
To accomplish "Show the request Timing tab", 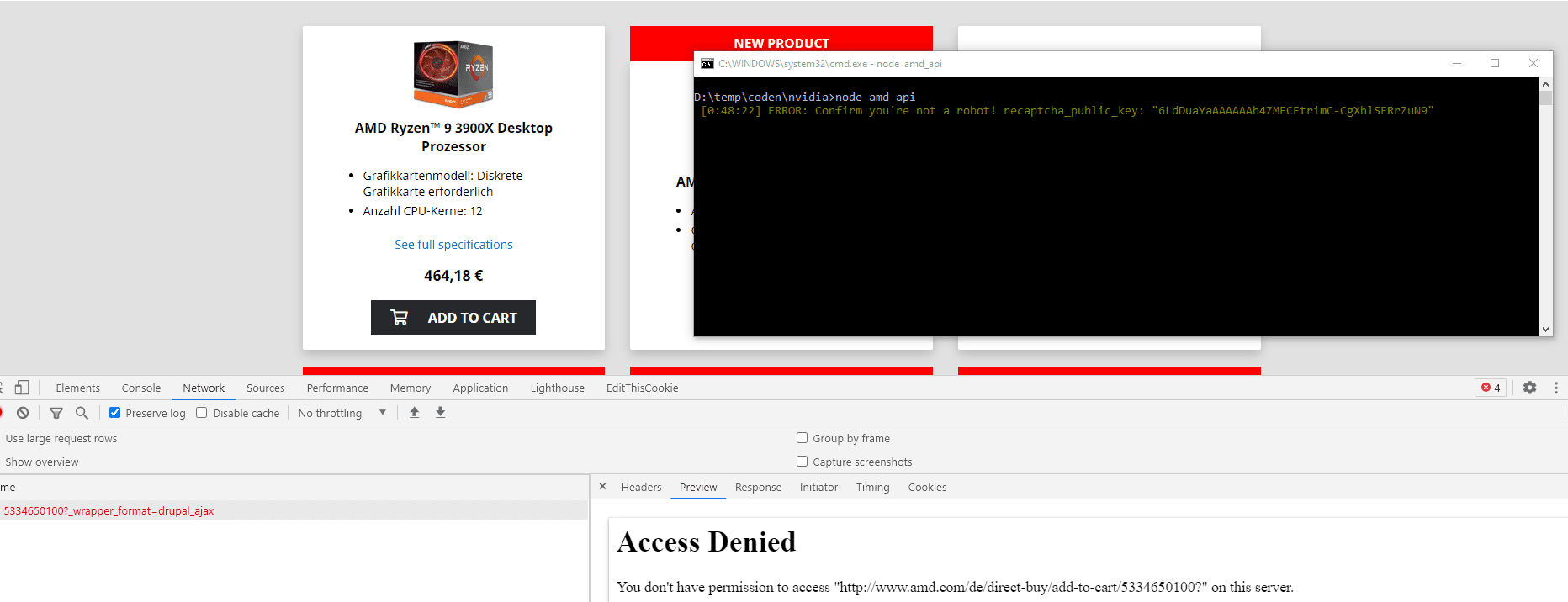I will pos(872,487).
